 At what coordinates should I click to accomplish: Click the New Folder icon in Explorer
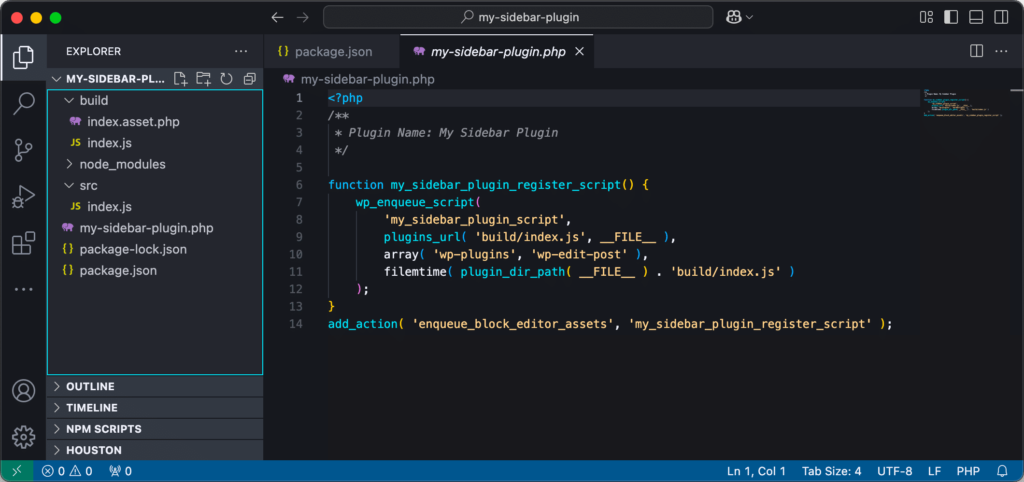coord(203,79)
